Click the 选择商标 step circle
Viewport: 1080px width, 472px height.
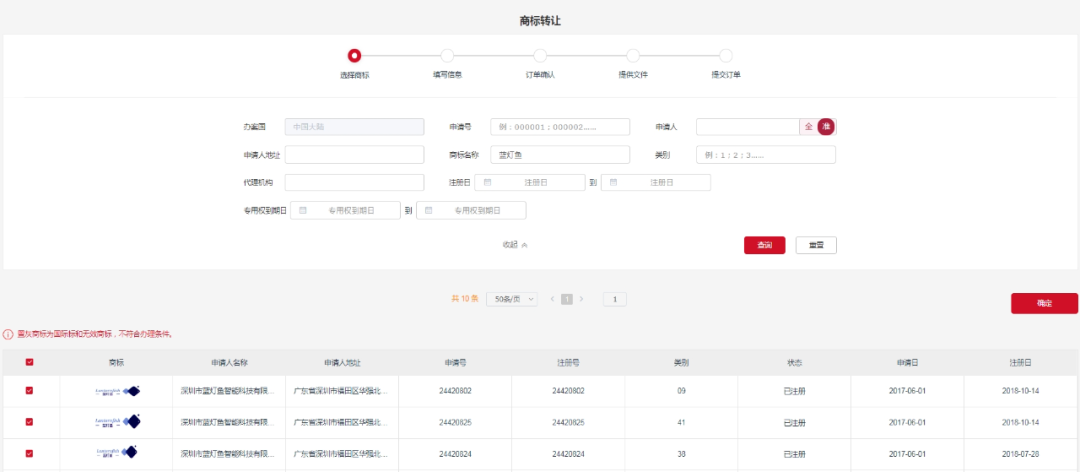click(354, 56)
